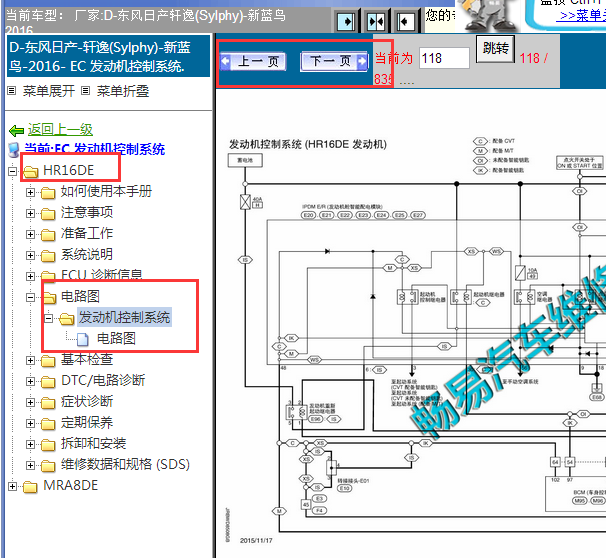Viewport: 606px width, 558px height.
Task: Expand the 系统说明 node
Action: point(30,255)
